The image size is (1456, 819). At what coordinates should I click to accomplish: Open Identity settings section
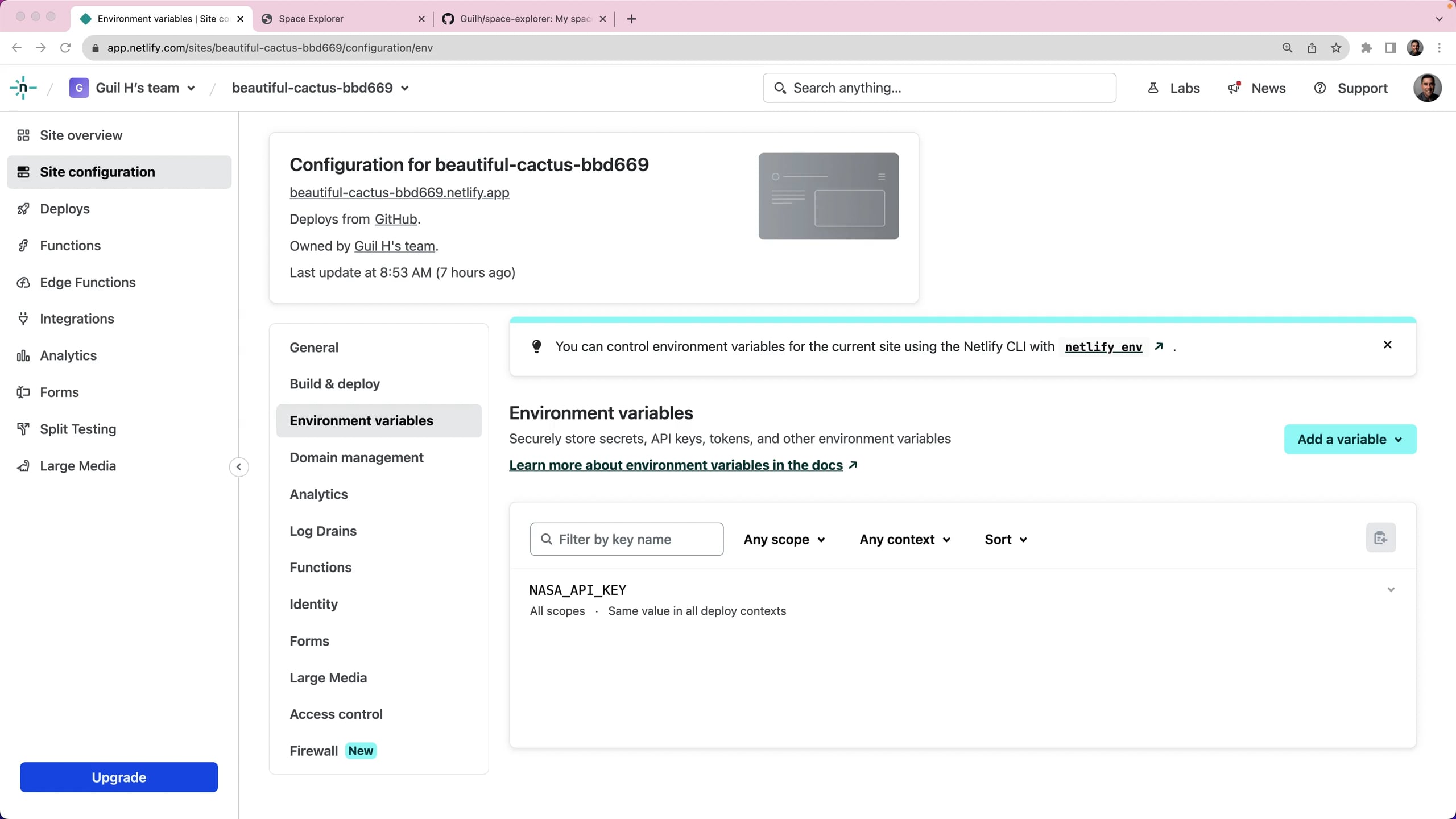point(313,604)
